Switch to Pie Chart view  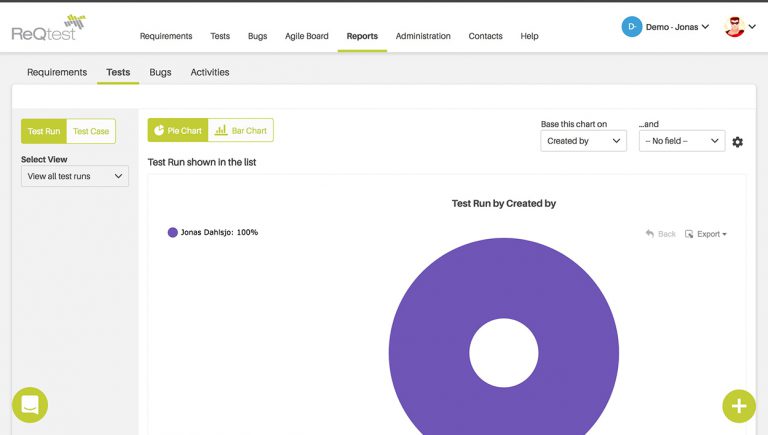pos(178,131)
